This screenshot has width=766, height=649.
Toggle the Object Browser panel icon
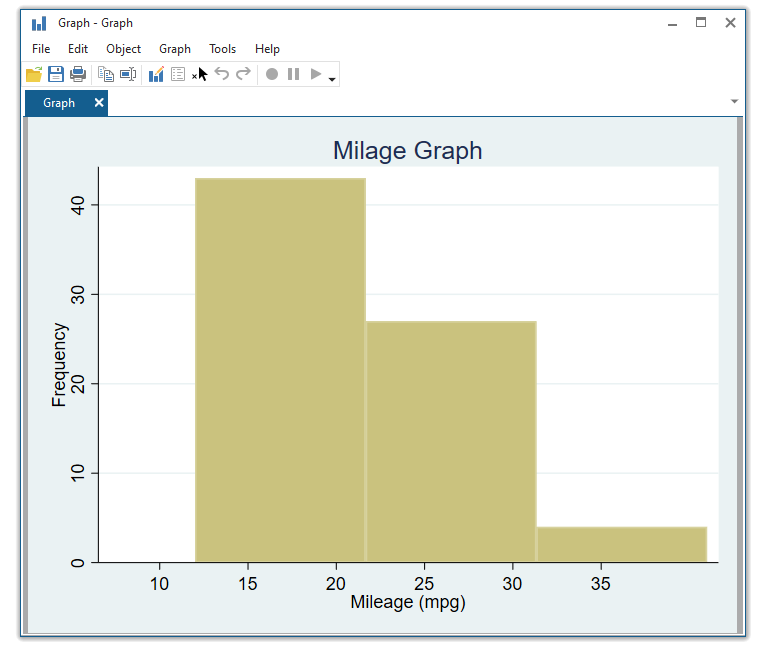coord(178,74)
